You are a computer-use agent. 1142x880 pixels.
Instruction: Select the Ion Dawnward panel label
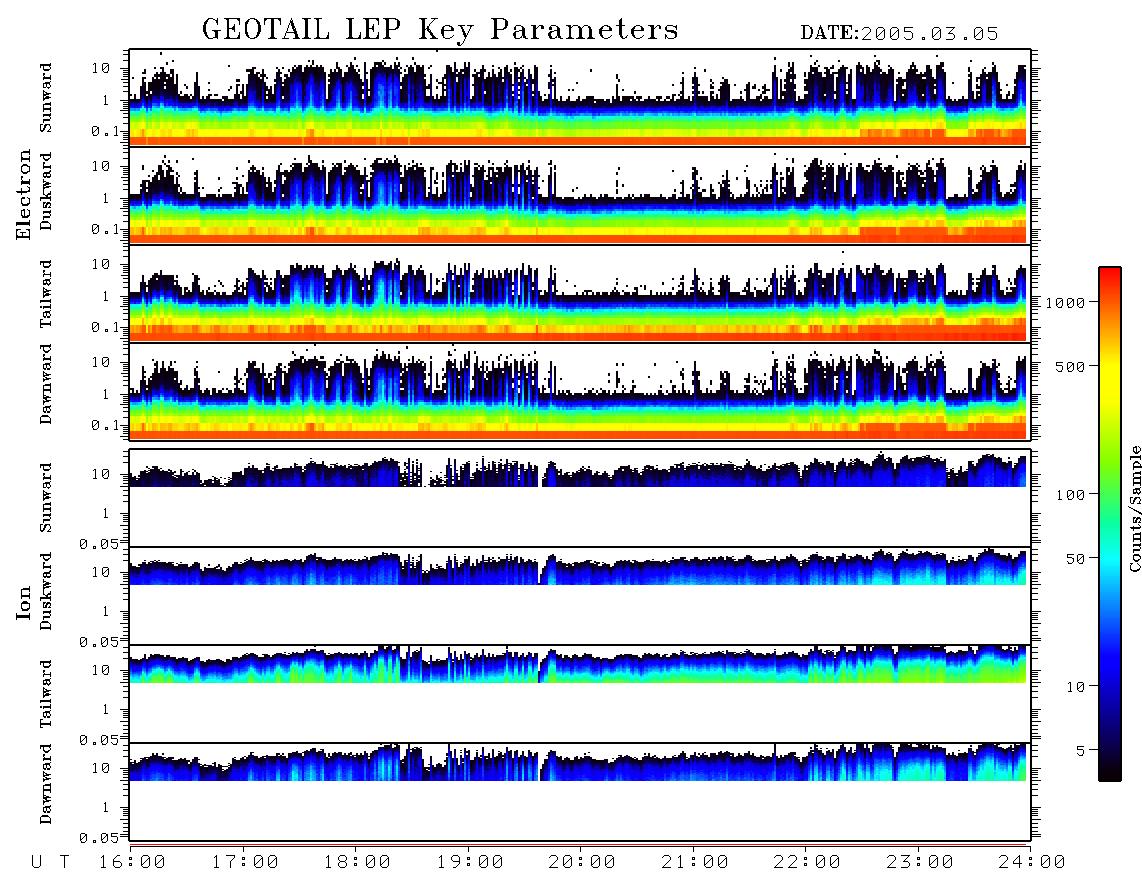pos(46,784)
